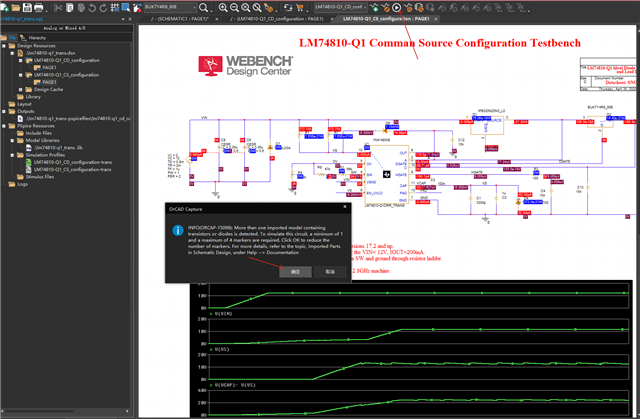Screen dimensions: 640x419
Task: Select the Include Files folder
Action: coord(38,133)
